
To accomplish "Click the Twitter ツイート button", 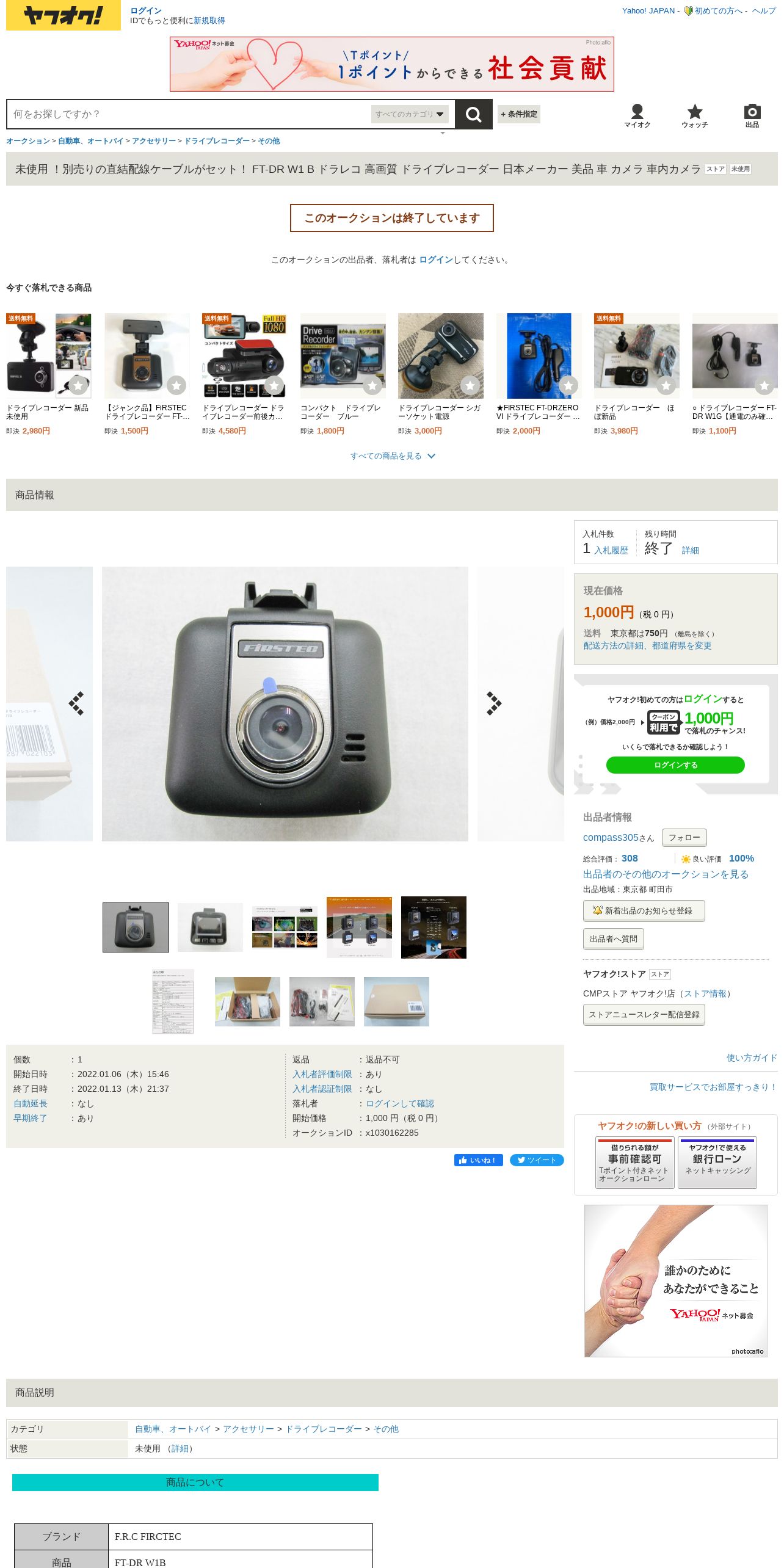I will 537,1160.
